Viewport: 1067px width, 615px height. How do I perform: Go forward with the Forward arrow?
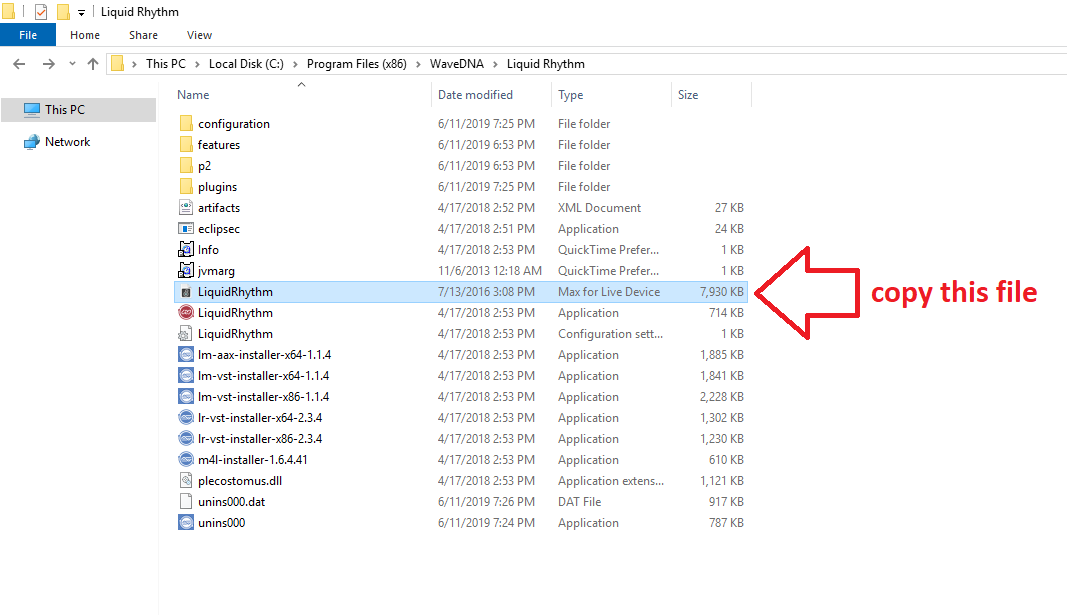[48, 64]
